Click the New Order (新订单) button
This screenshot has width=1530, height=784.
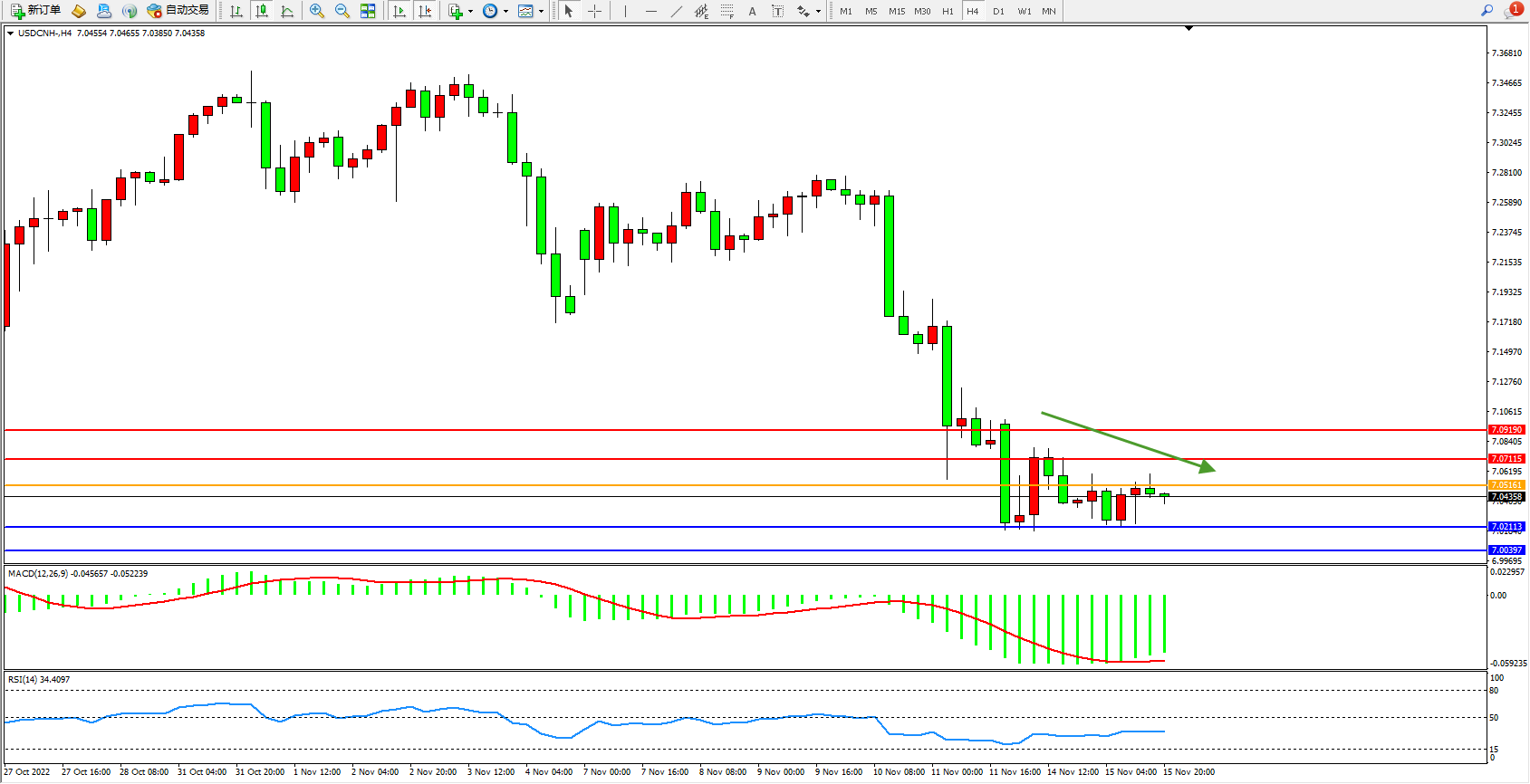36,11
